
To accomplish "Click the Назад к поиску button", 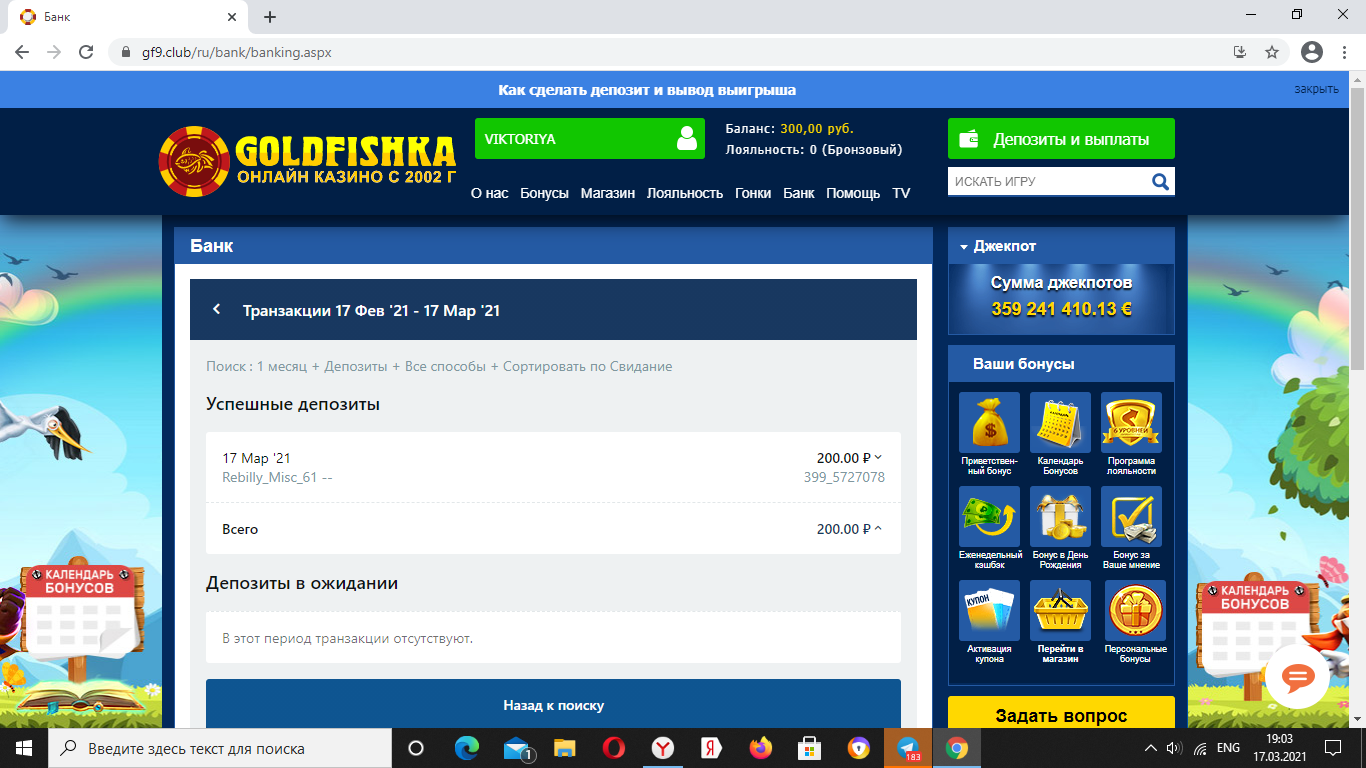I will click(x=553, y=704).
